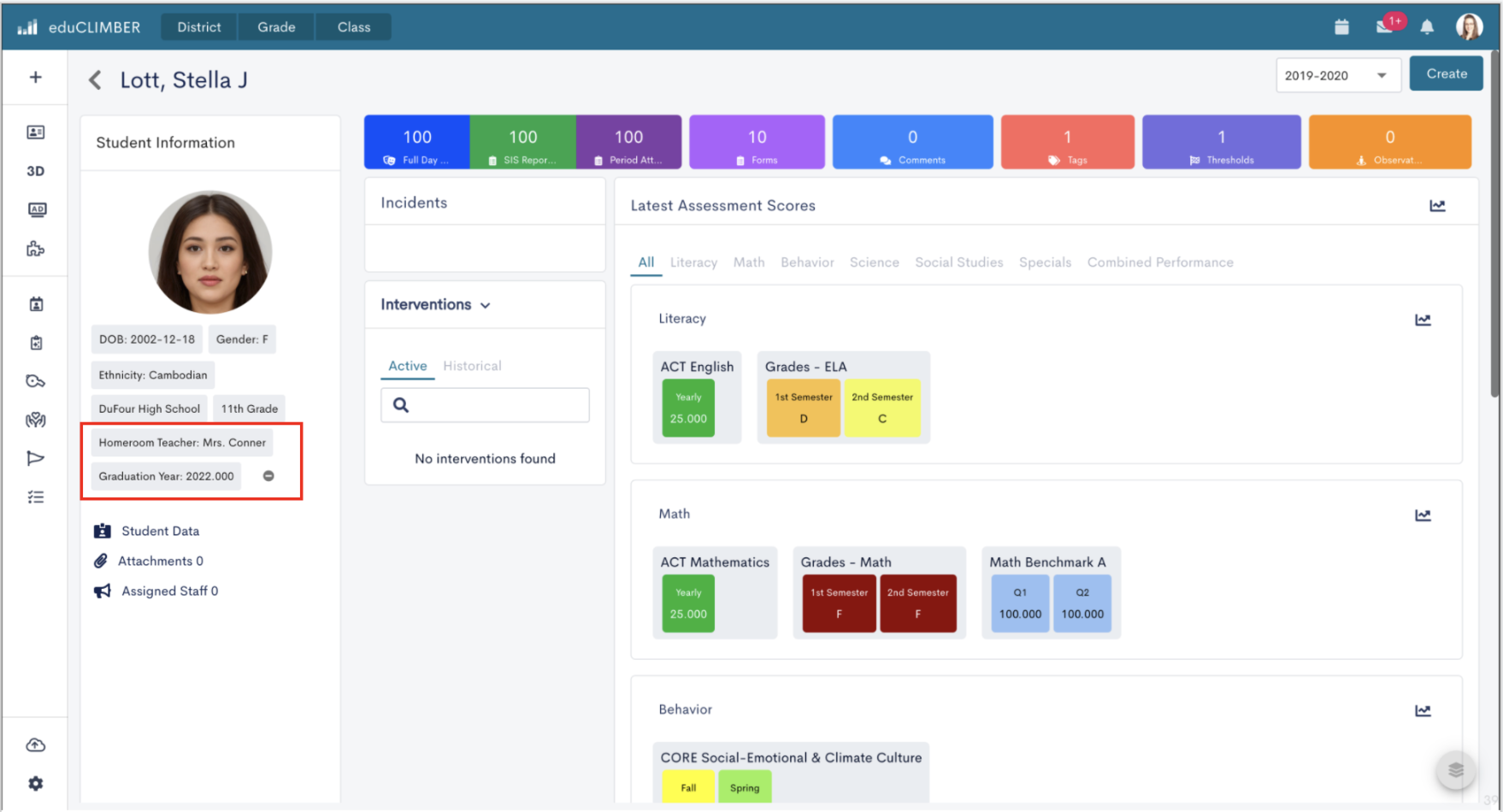This screenshot has width=1503, height=812.
Task: Switch to the Behavior assessment tab
Action: pos(807,262)
